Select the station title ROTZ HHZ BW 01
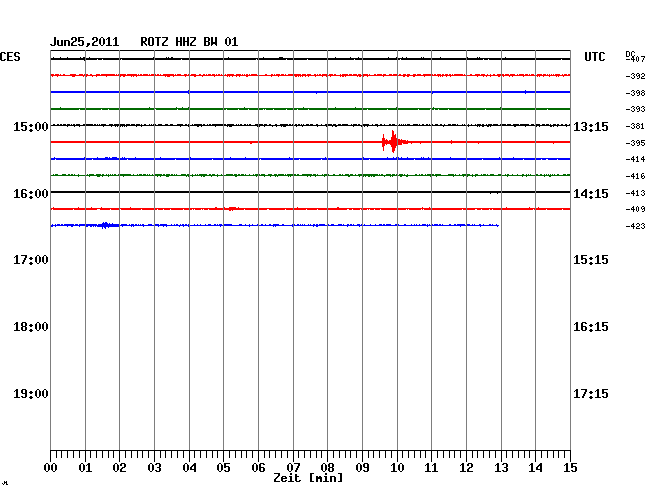Image resolution: width=650 pixels, height=494 pixels. pyautogui.click(x=189, y=42)
